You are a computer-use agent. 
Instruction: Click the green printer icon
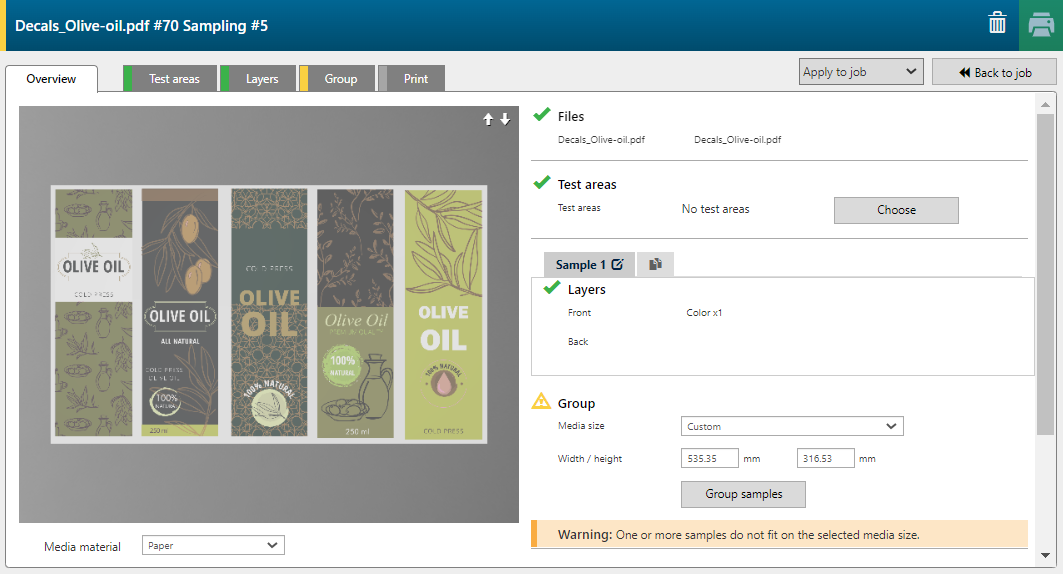coord(1040,25)
